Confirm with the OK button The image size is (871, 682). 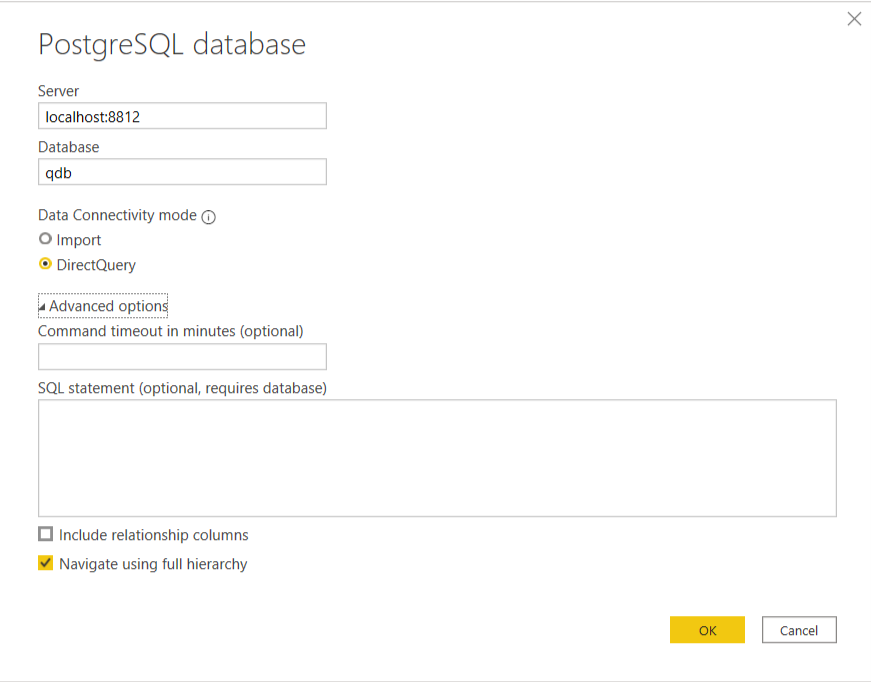coord(707,630)
